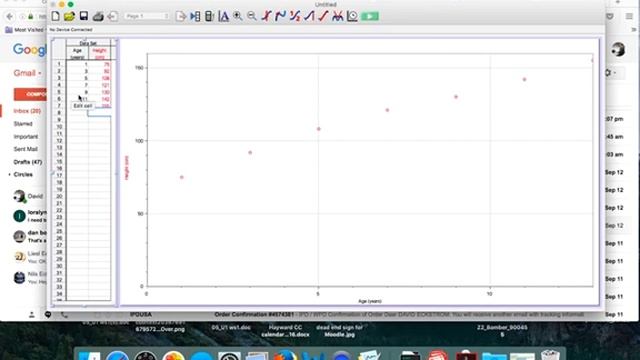Image resolution: width=640 pixels, height=360 pixels.
Task: Click the import from device toolbar icon
Action: (209, 16)
